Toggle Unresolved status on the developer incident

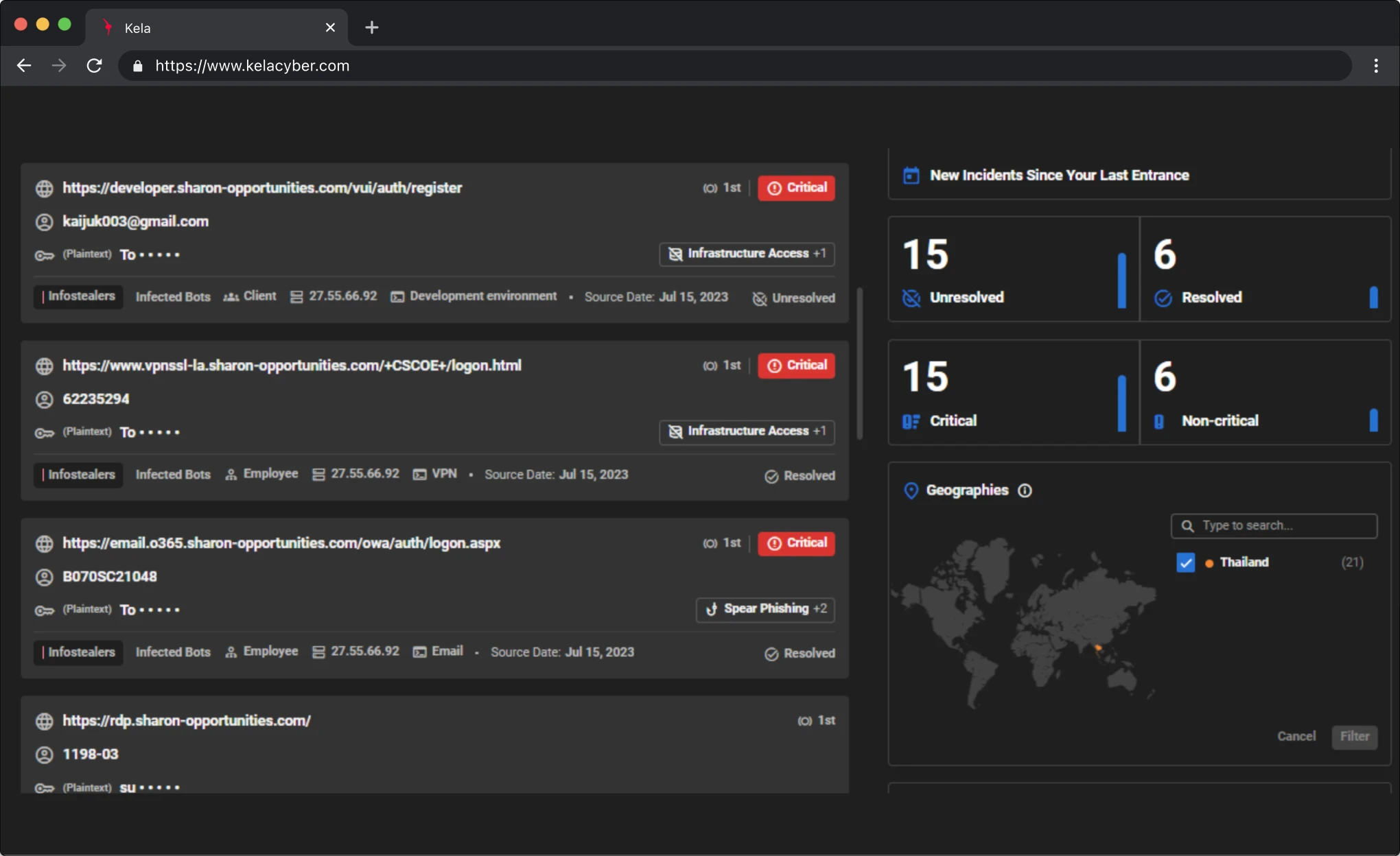(x=794, y=298)
